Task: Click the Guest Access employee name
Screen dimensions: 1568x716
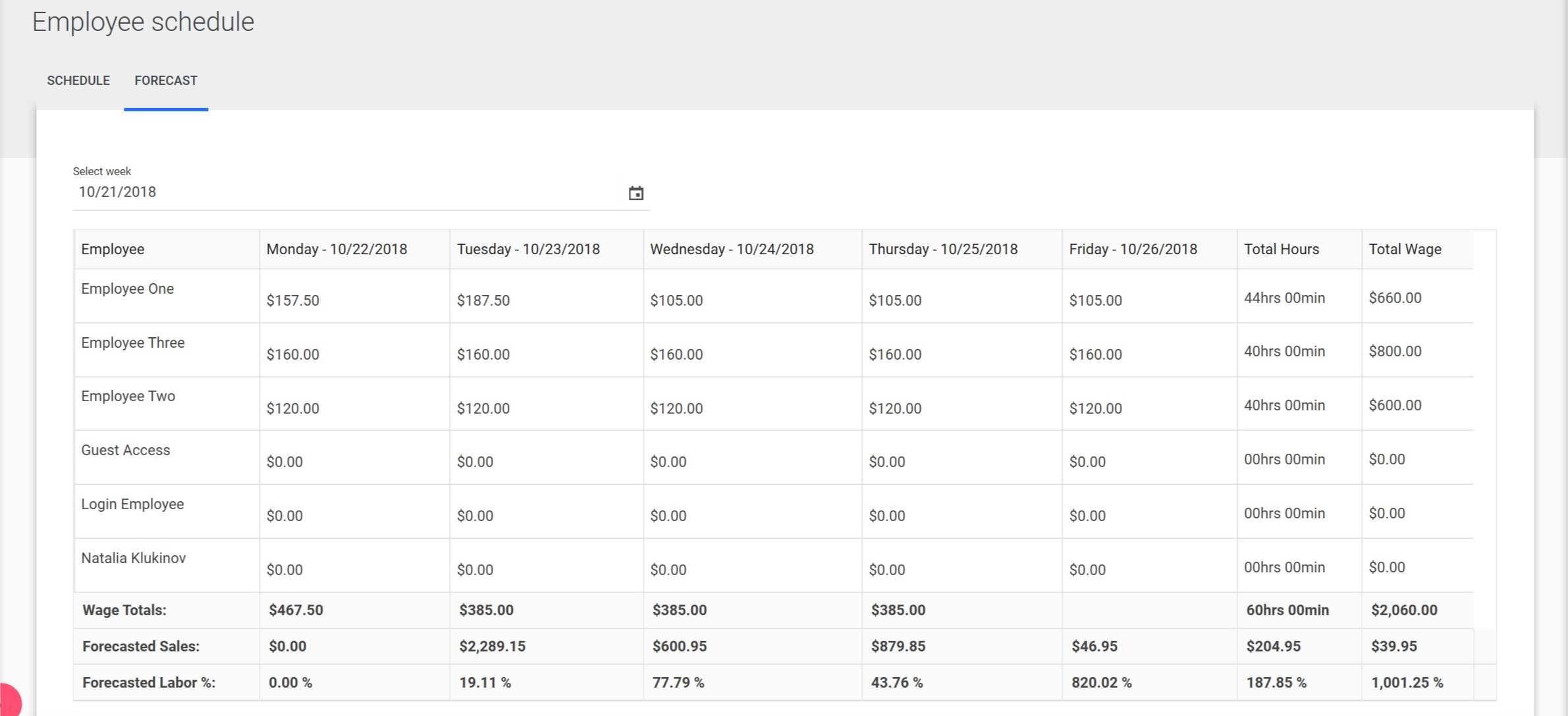Action: coord(125,450)
